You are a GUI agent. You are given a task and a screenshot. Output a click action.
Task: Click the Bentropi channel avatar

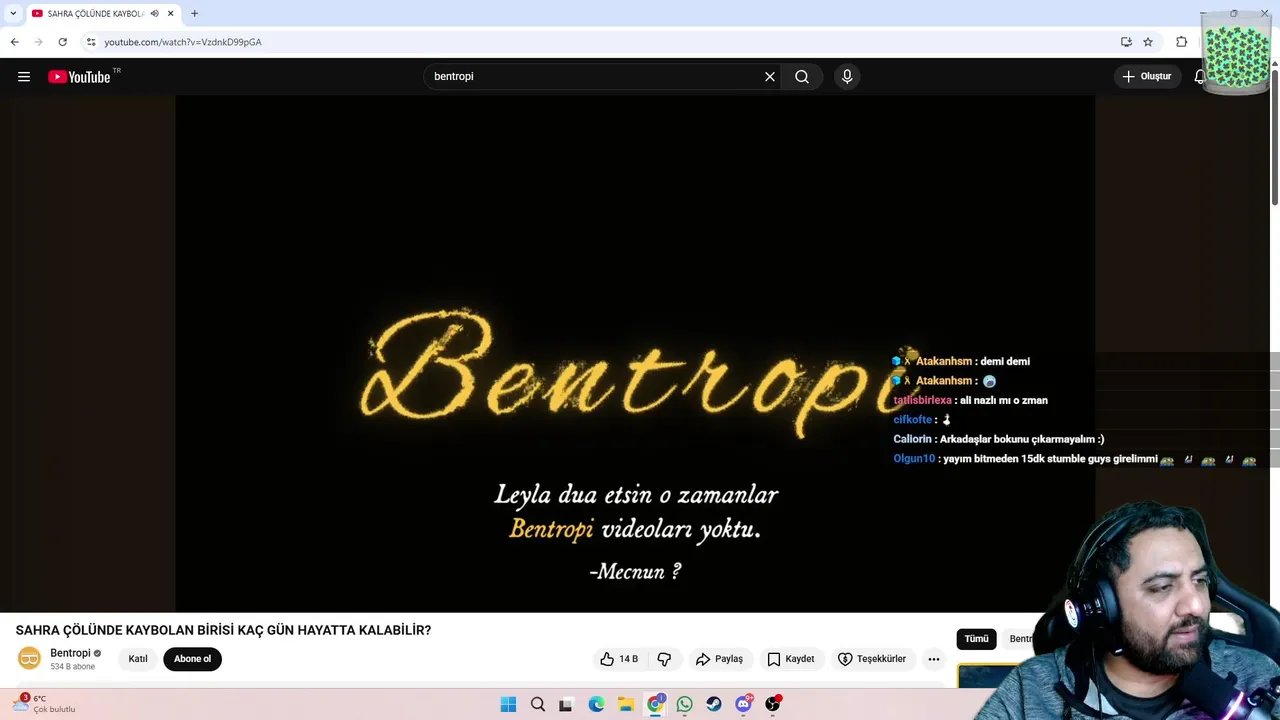pos(30,658)
